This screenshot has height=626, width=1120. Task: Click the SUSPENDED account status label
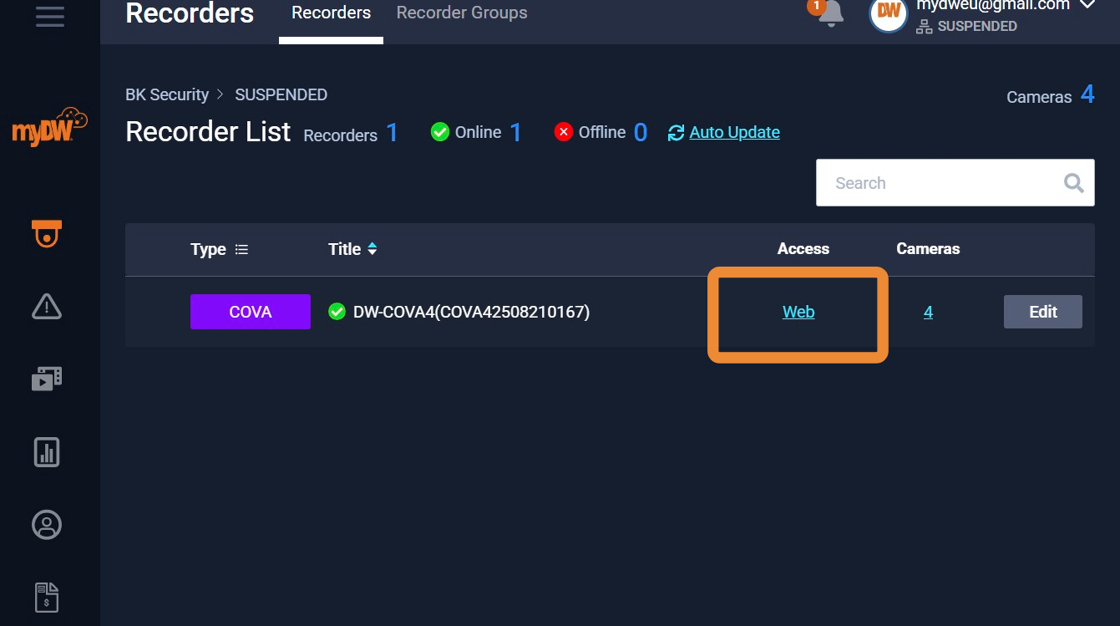[976, 26]
